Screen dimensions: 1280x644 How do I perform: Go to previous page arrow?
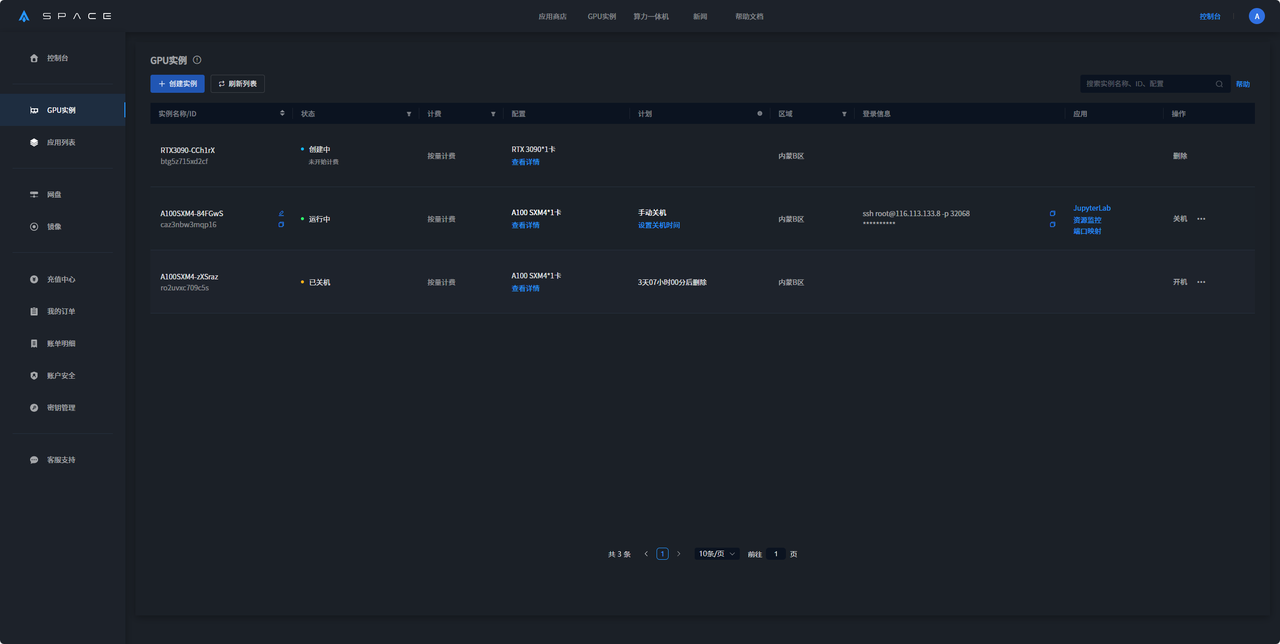click(646, 553)
